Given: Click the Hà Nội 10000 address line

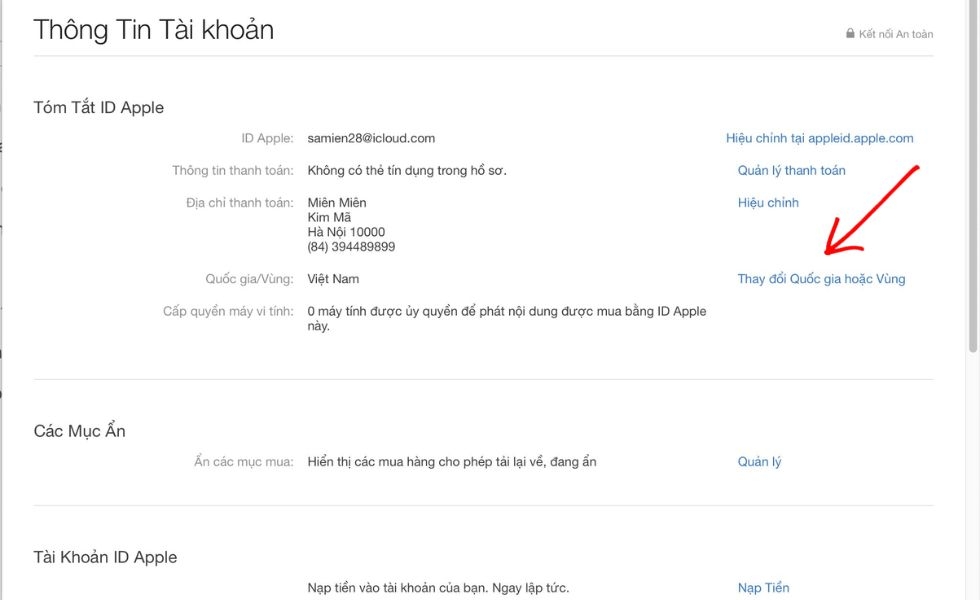Looking at the screenshot, I should pos(346,232).
